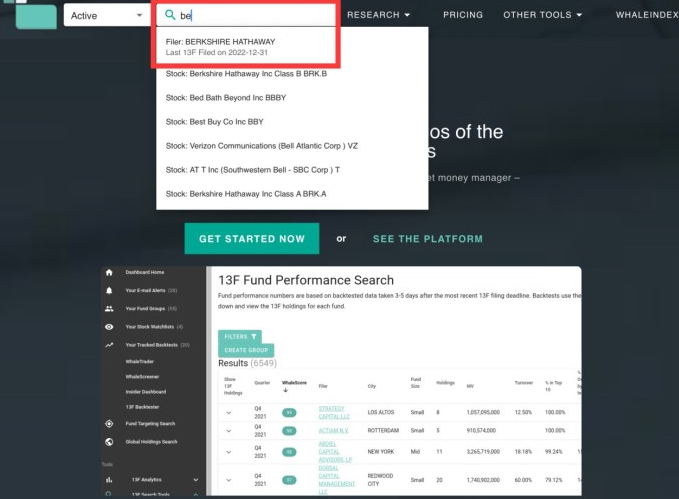Click the search magnifier icon
This screenshot has width=679, height=499.
point(170,15)
